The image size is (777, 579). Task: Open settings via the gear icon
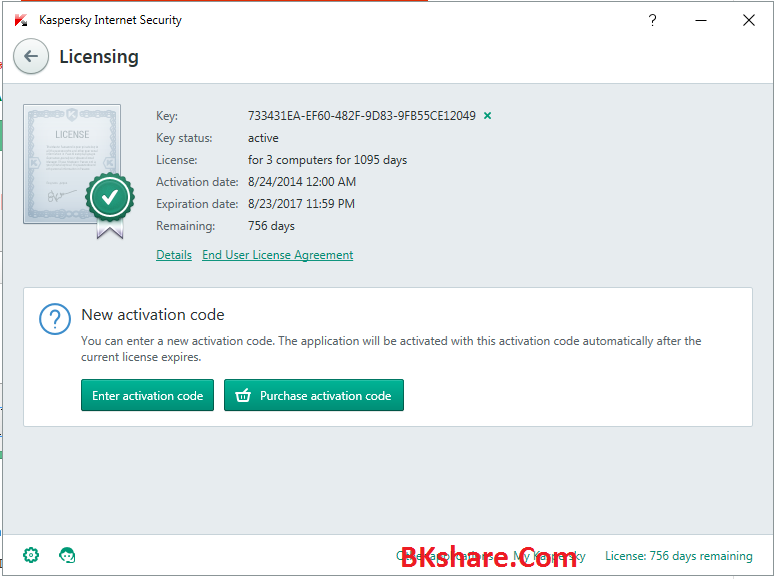pyautogui.click(x=31, y=555)
